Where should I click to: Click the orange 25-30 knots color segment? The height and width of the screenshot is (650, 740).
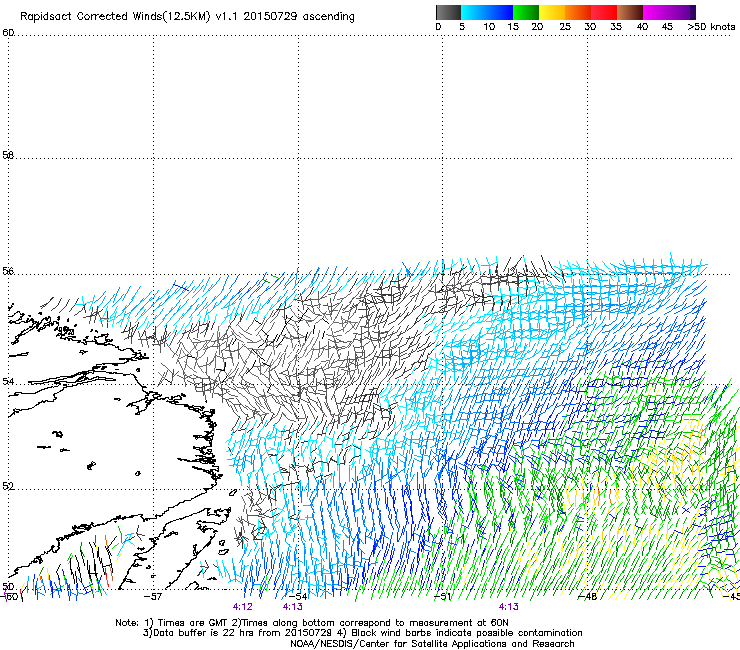coord(578,12)
